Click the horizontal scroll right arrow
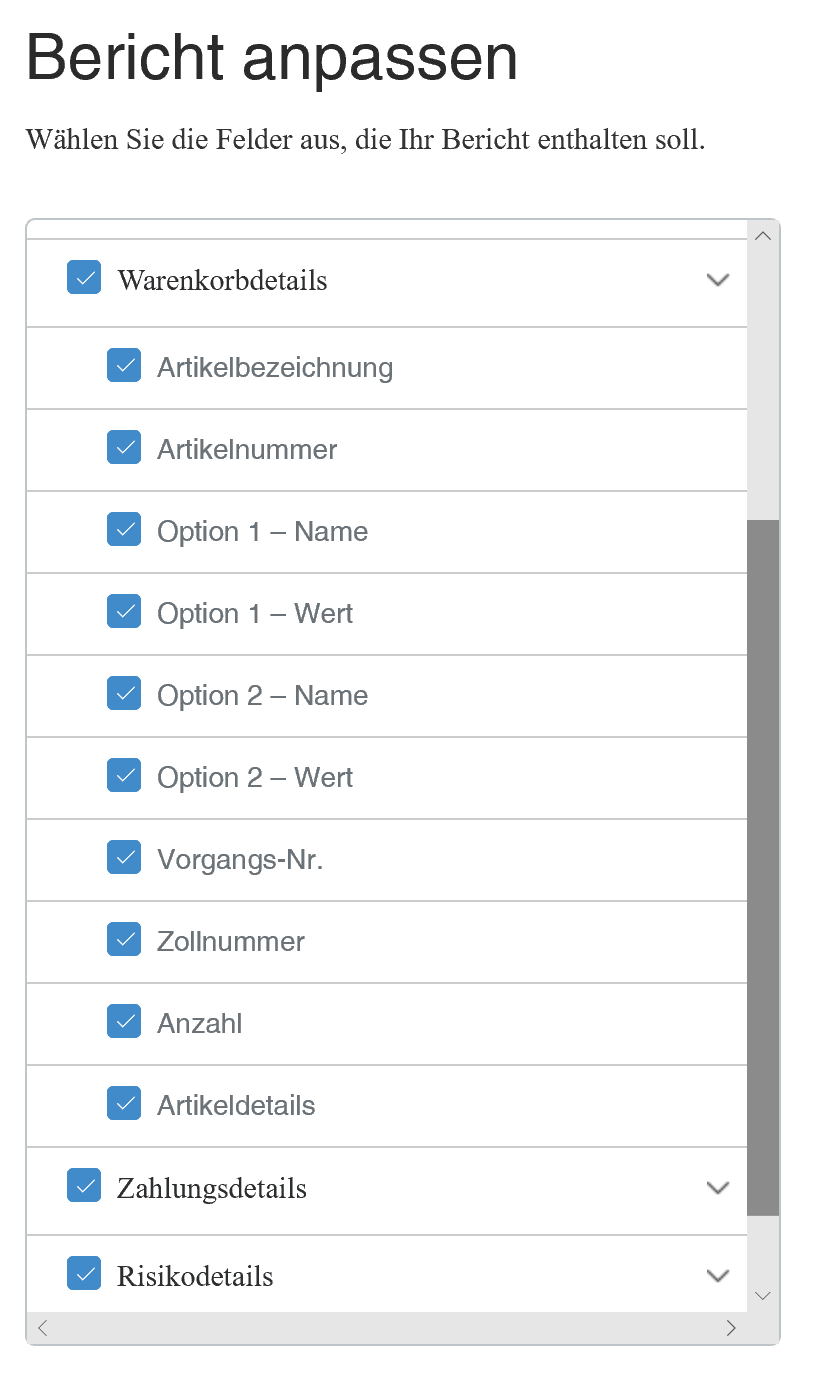The width and height of the screenshot is (821, 1377). (731, 1328)
